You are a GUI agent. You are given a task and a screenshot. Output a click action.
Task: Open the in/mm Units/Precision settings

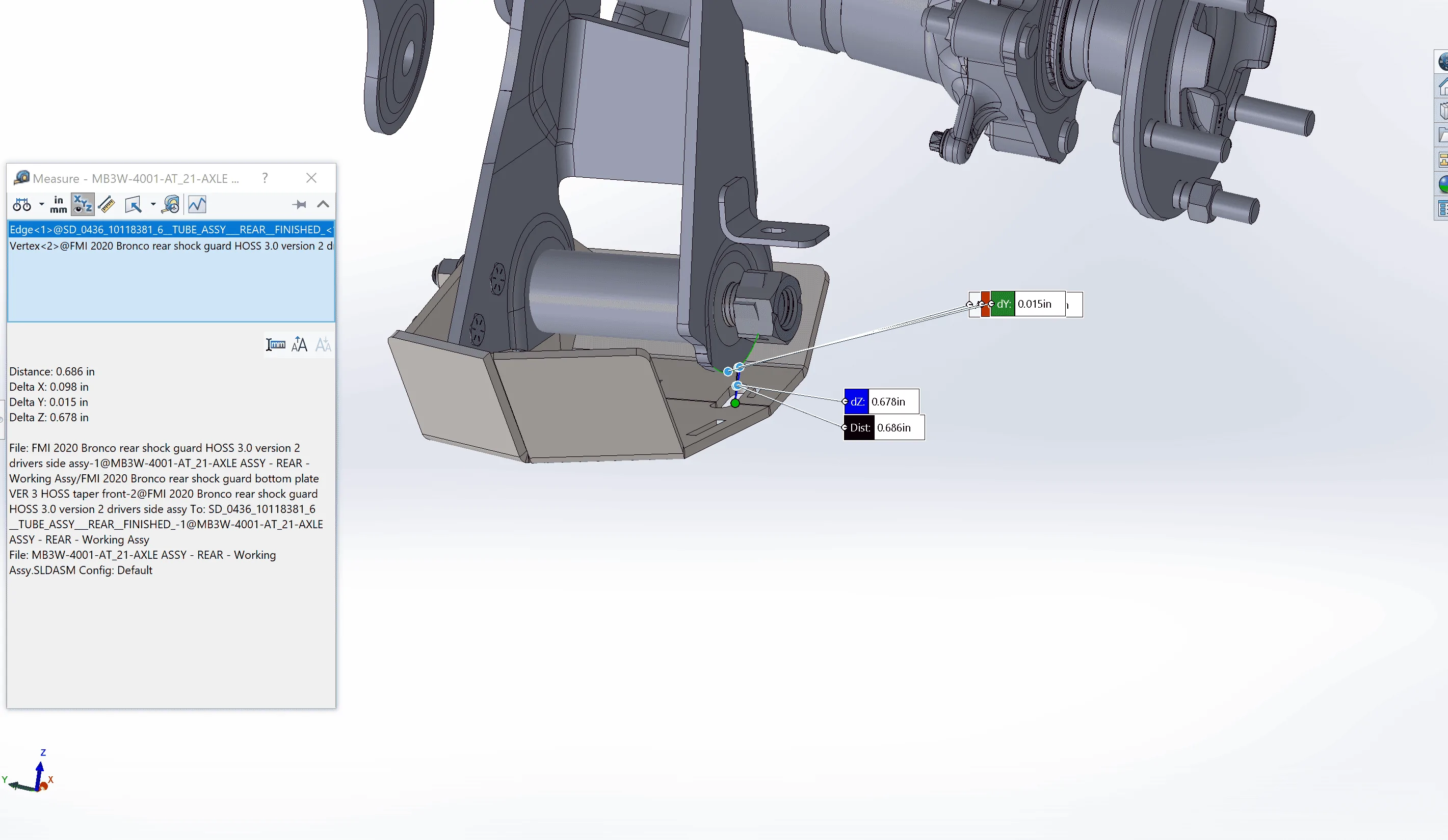pyautogui.click(x=58, y=204)
